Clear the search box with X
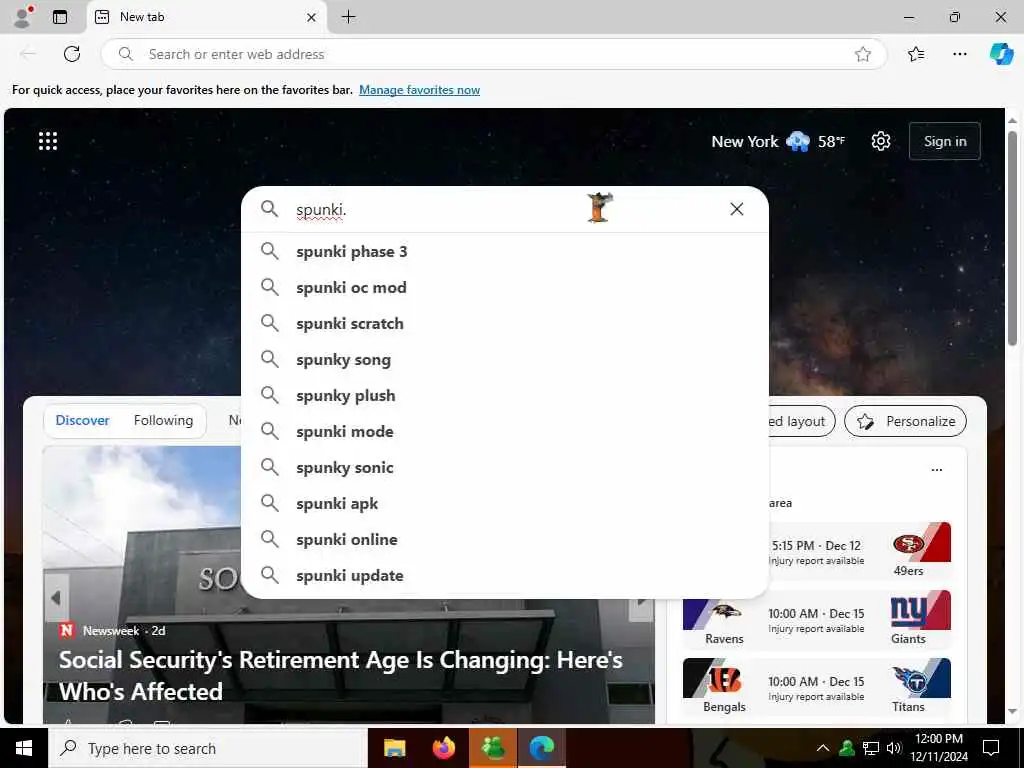The height and width of the screenshot is (768, 1024). click(x=737, y=209)
